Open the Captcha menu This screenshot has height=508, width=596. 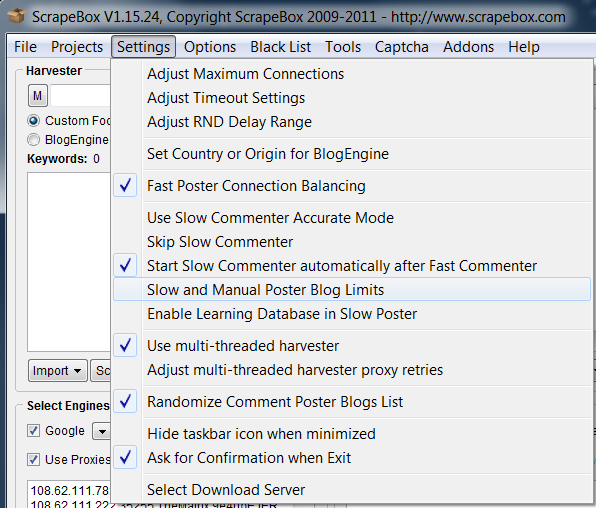pos(401,47)
